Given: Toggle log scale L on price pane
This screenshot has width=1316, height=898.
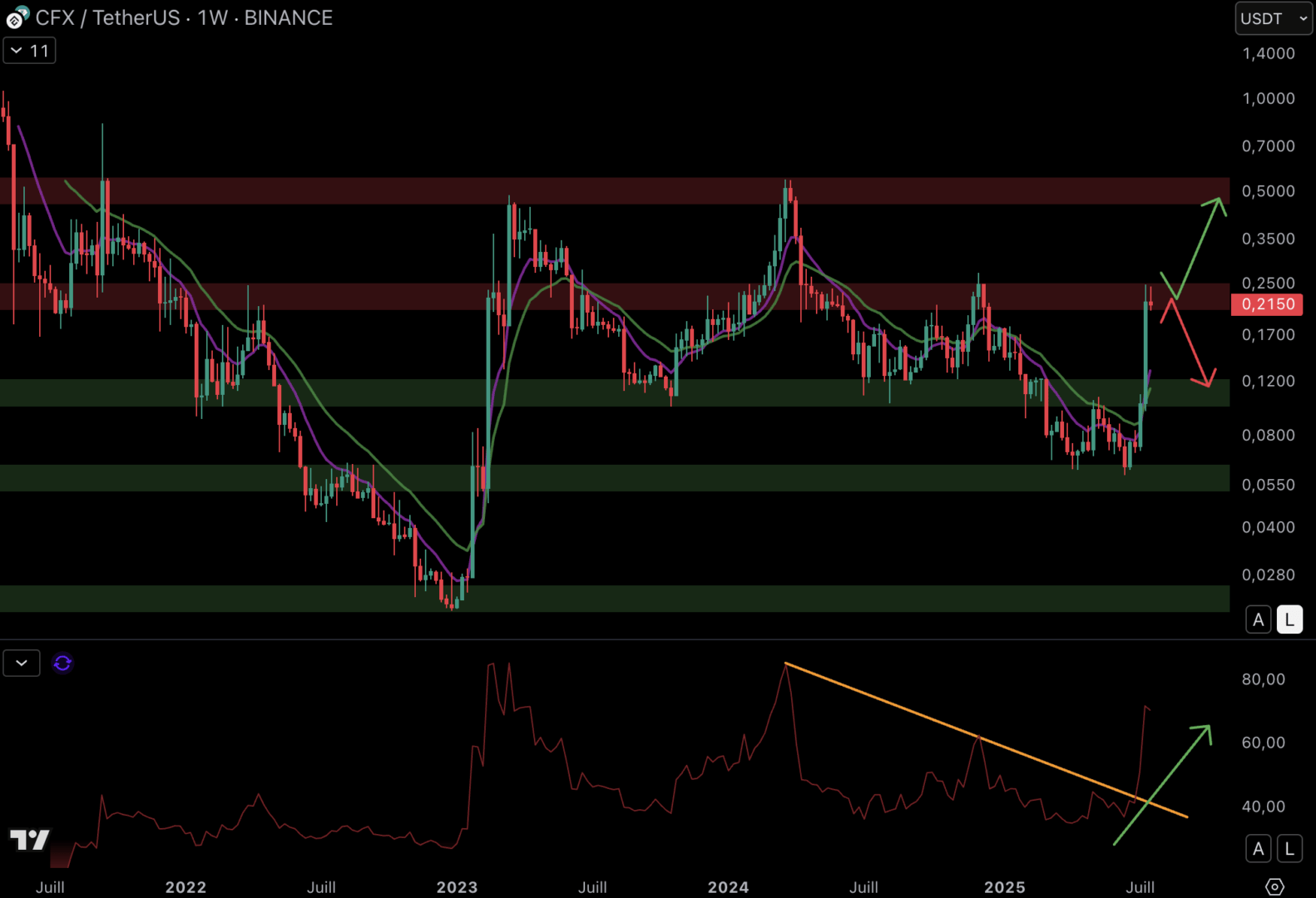Looking at the screenshot, I should click(x=1289, y=619).
